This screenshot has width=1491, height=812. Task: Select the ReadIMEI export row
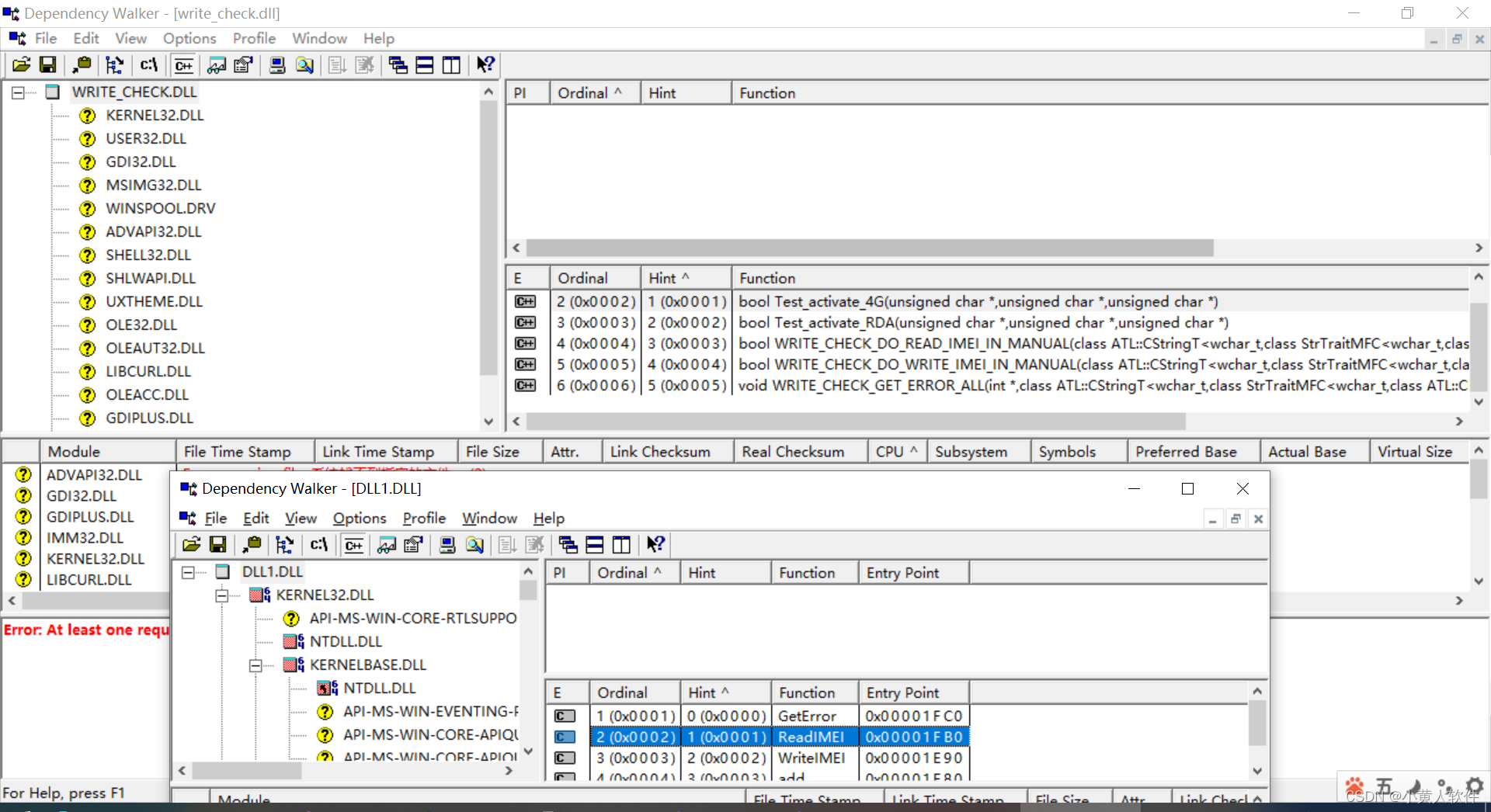pyautogui.click(x=812, y=736)
